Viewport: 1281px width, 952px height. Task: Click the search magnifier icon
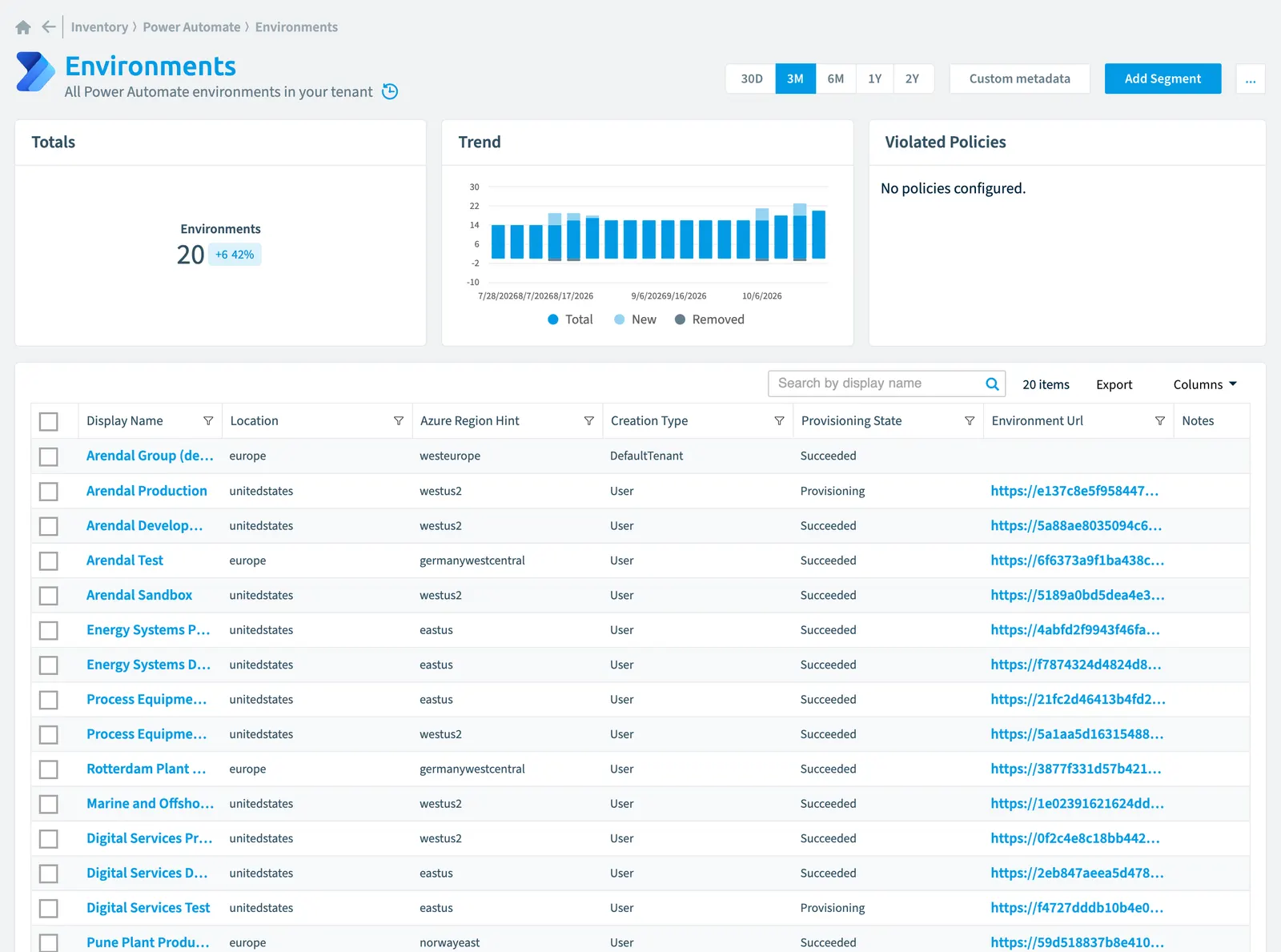pos(992,384)
